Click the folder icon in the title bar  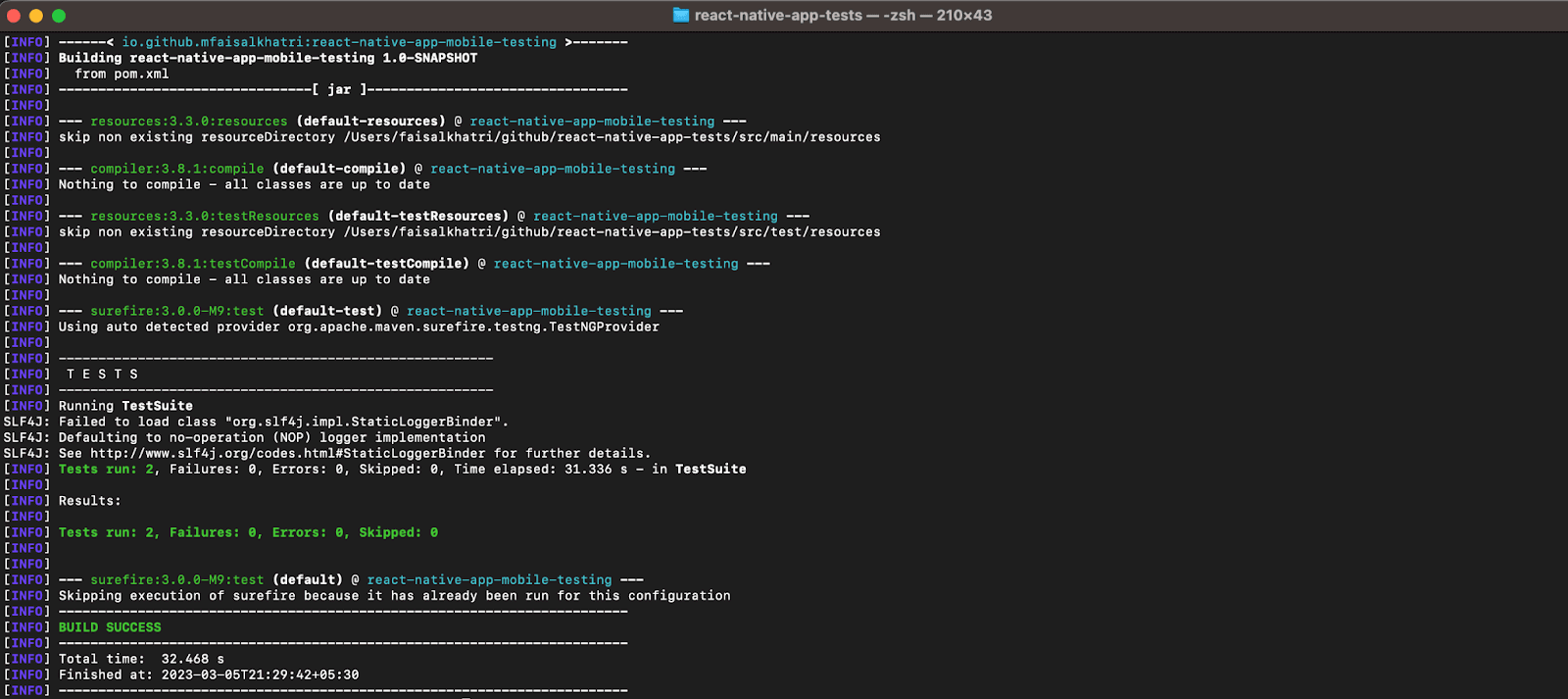coord(681,15)
